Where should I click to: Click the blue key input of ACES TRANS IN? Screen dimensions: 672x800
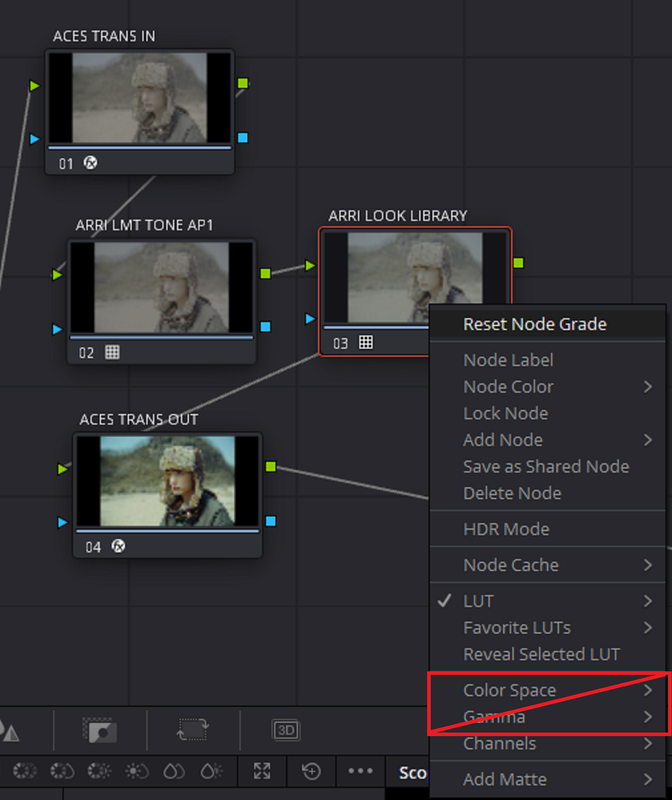[34, 139]
